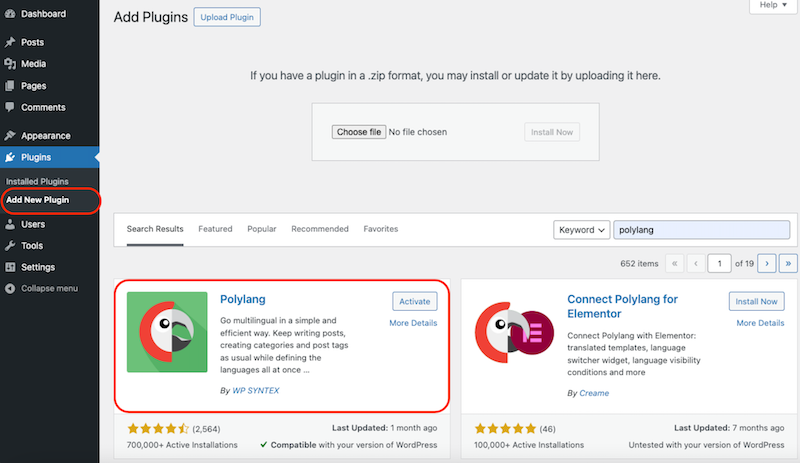The image size is (800, 463).
Task: Click '100,000+ Active Installations' text
Action: (529, 445)
